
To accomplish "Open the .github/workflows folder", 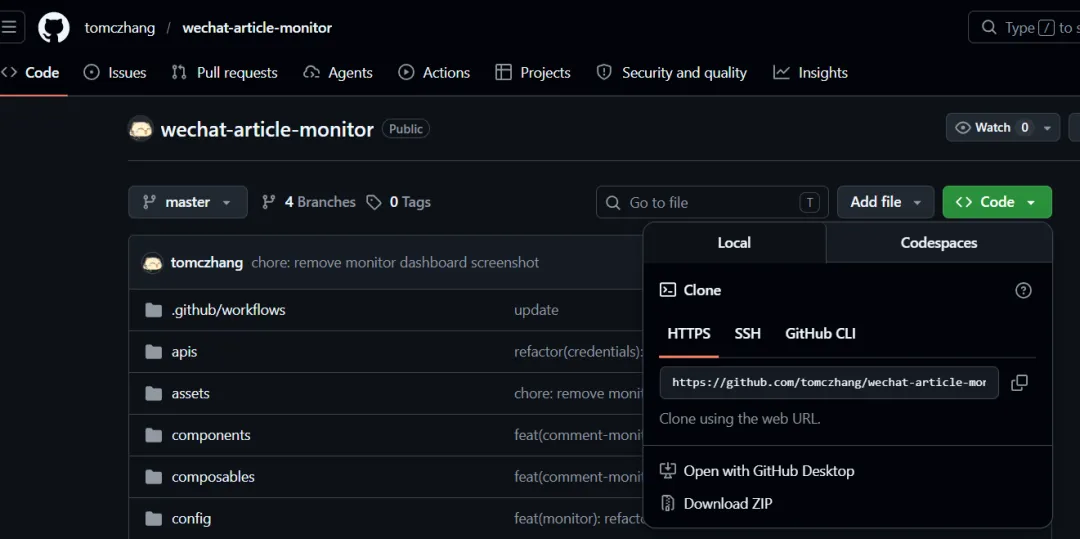I will [228, 310].
